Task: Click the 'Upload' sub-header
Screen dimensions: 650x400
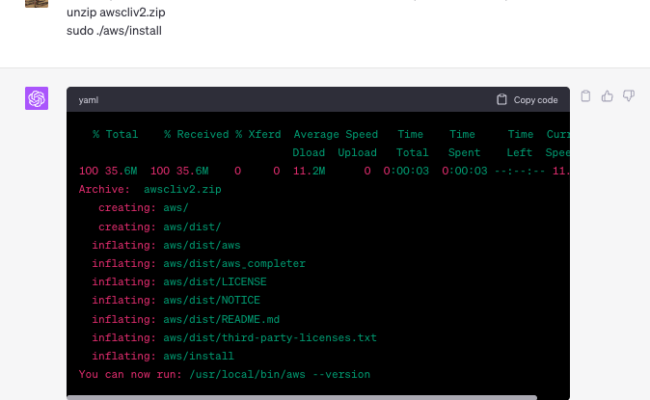Action: click(x=357, y=153)
